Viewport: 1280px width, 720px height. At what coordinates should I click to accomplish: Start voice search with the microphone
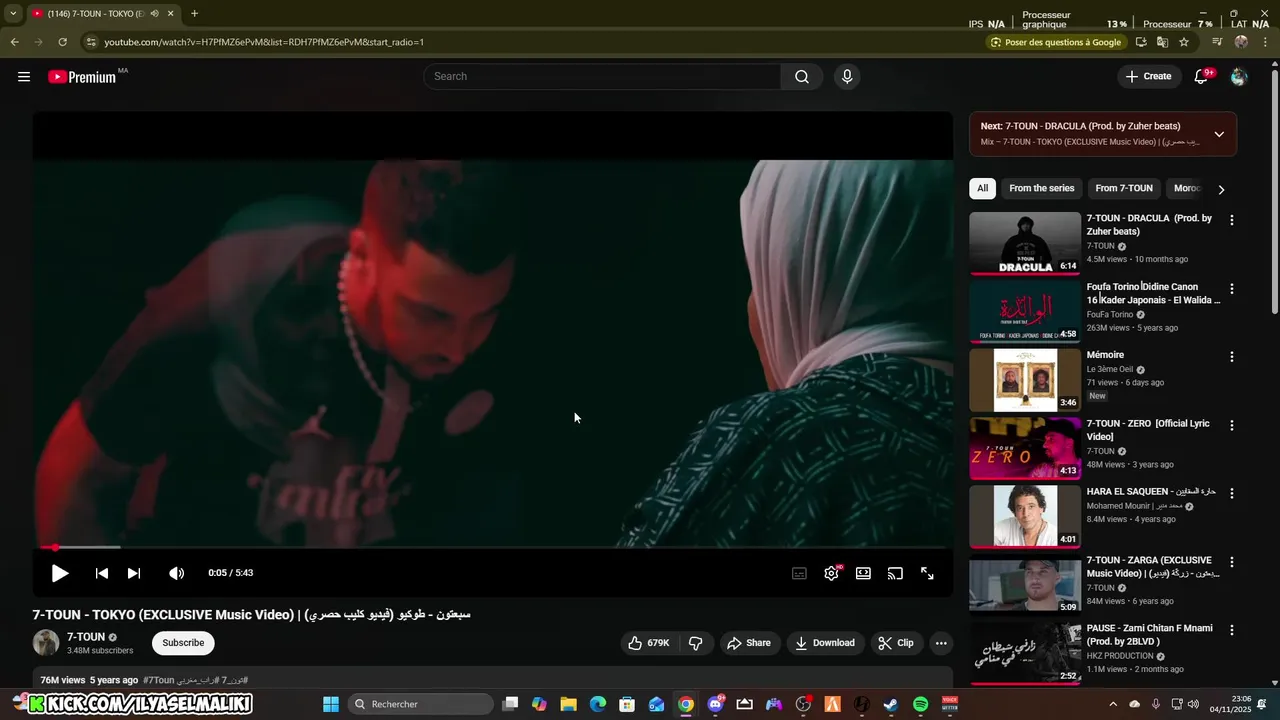[847, 77]
